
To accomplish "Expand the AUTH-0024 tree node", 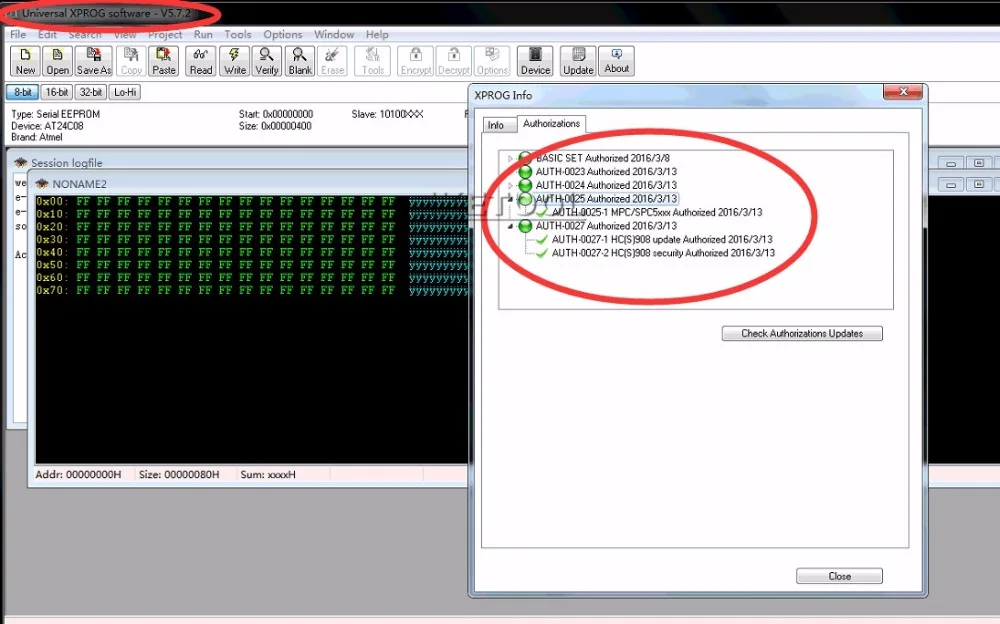I will point(510,185).
